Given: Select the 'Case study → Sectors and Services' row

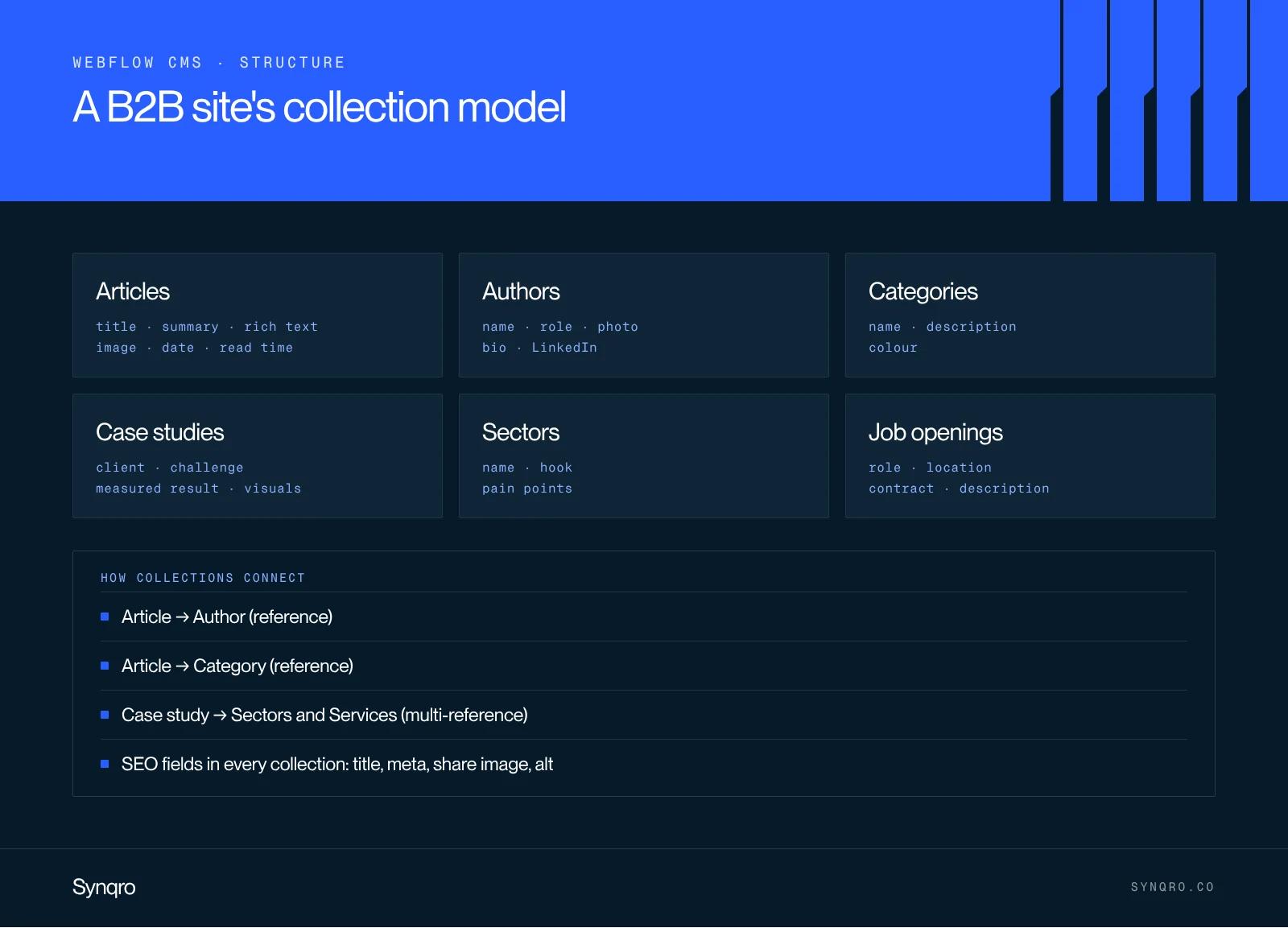Looking at the screenshot, I should [644, 715].
